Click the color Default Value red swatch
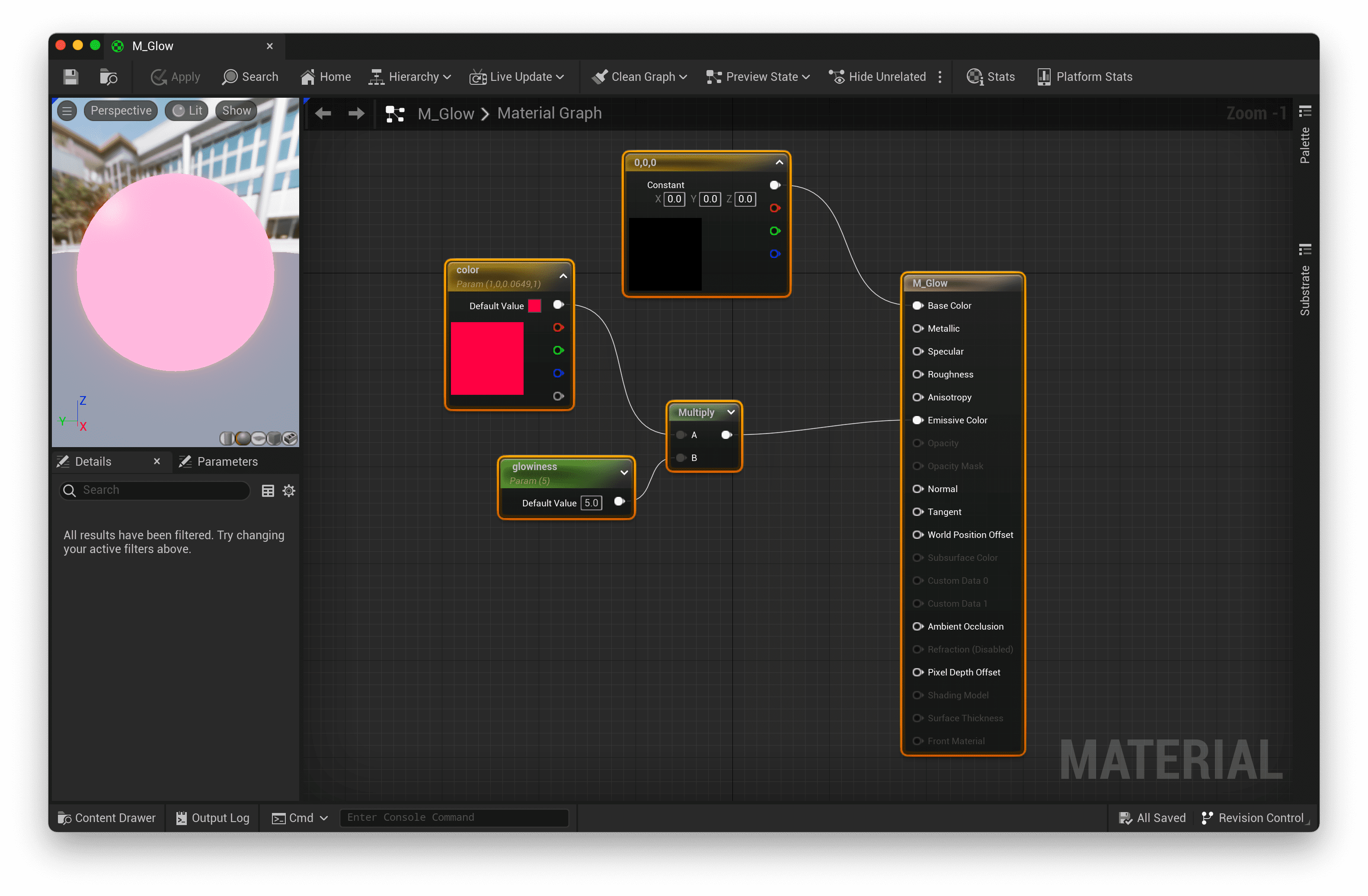The height and width of the screenshot is (896, 1368). [x=534, y=306]
